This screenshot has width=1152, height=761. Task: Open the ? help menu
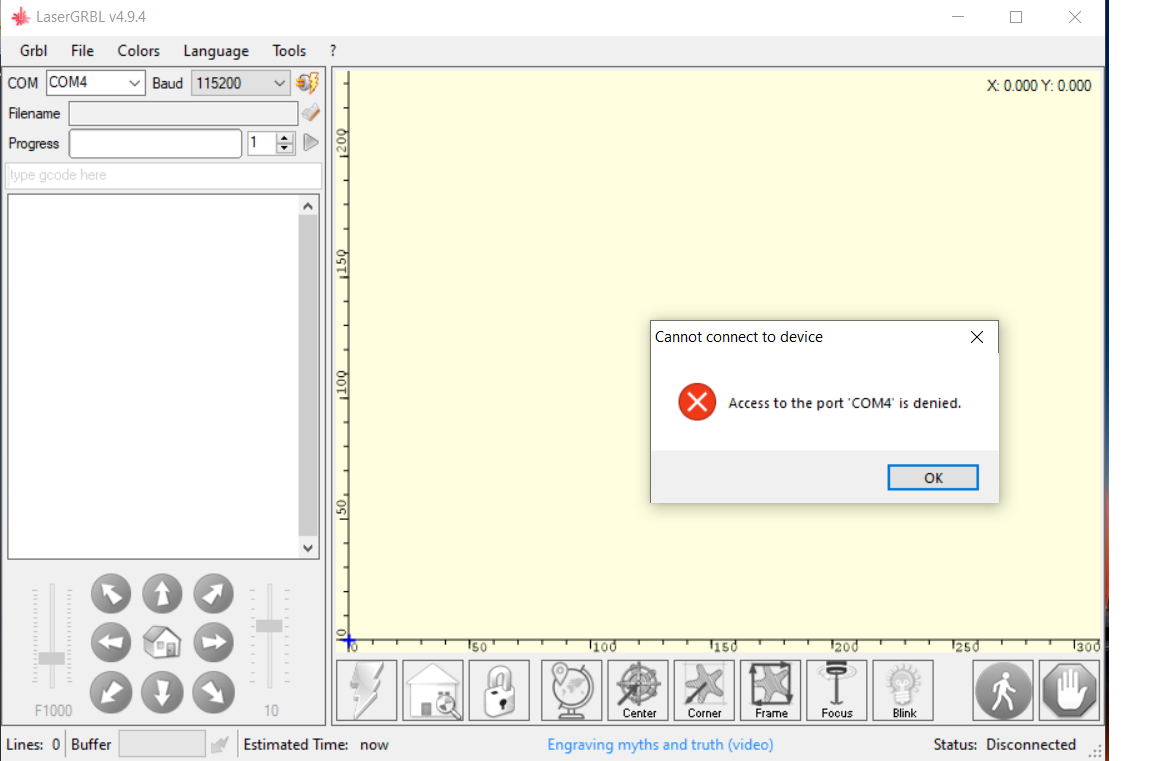333,51
